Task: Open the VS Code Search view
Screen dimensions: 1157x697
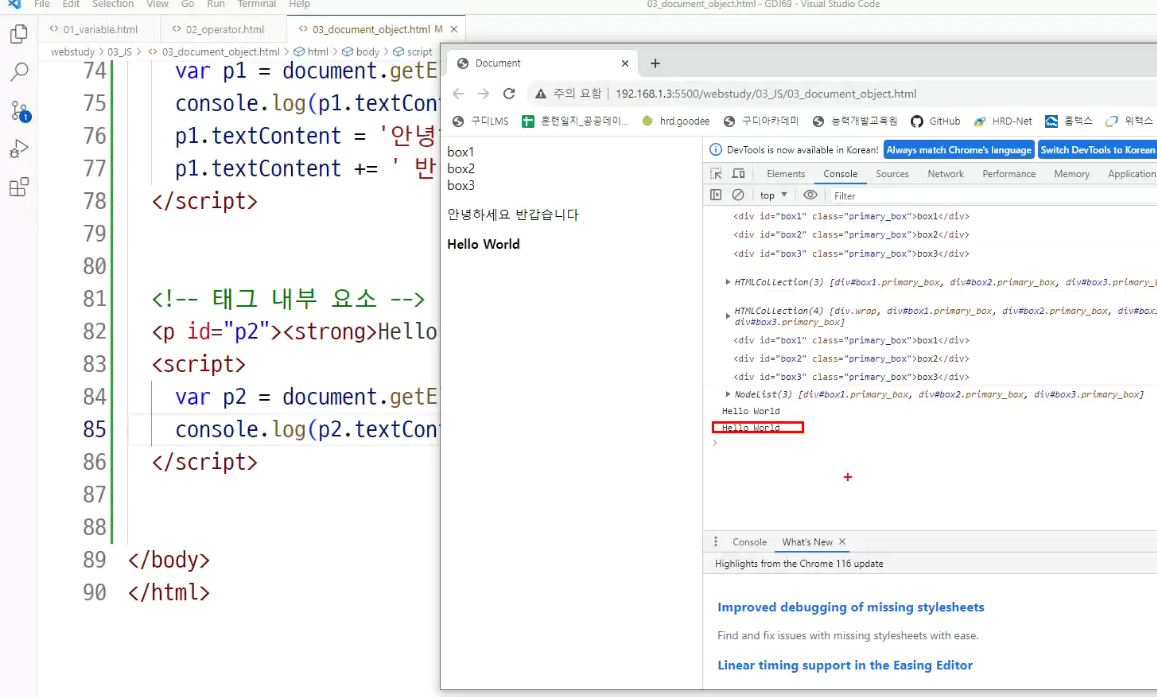Action: (19, 72)
